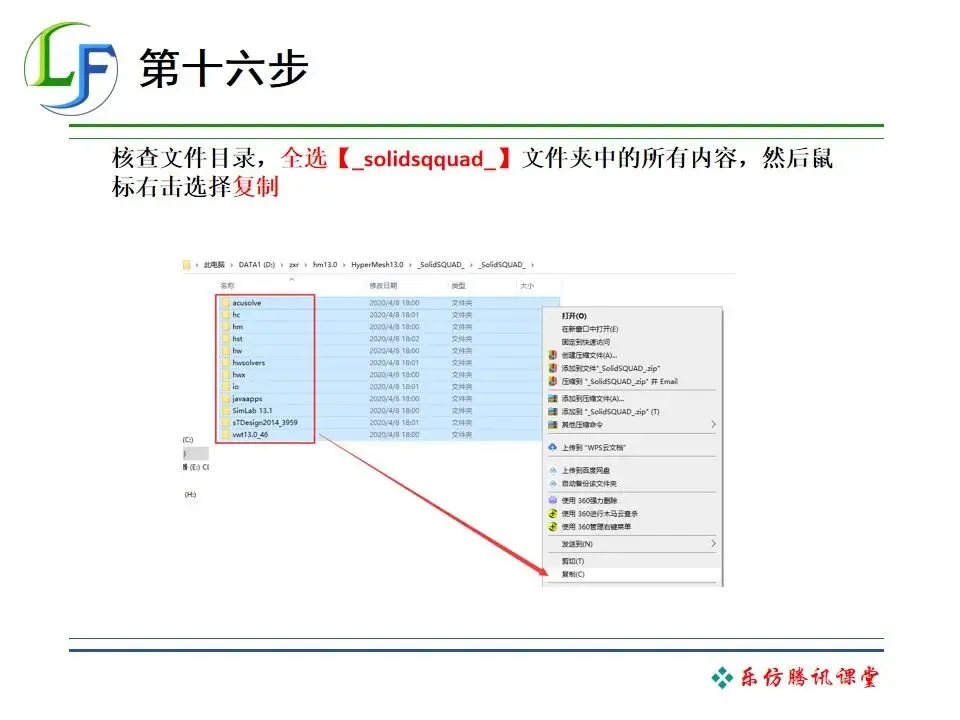Image resolution: width=960 pixels, height=720 pixels.
Task: Go to 此电脑 in the address breadcrumb
Action: click(x=214, y=264)
